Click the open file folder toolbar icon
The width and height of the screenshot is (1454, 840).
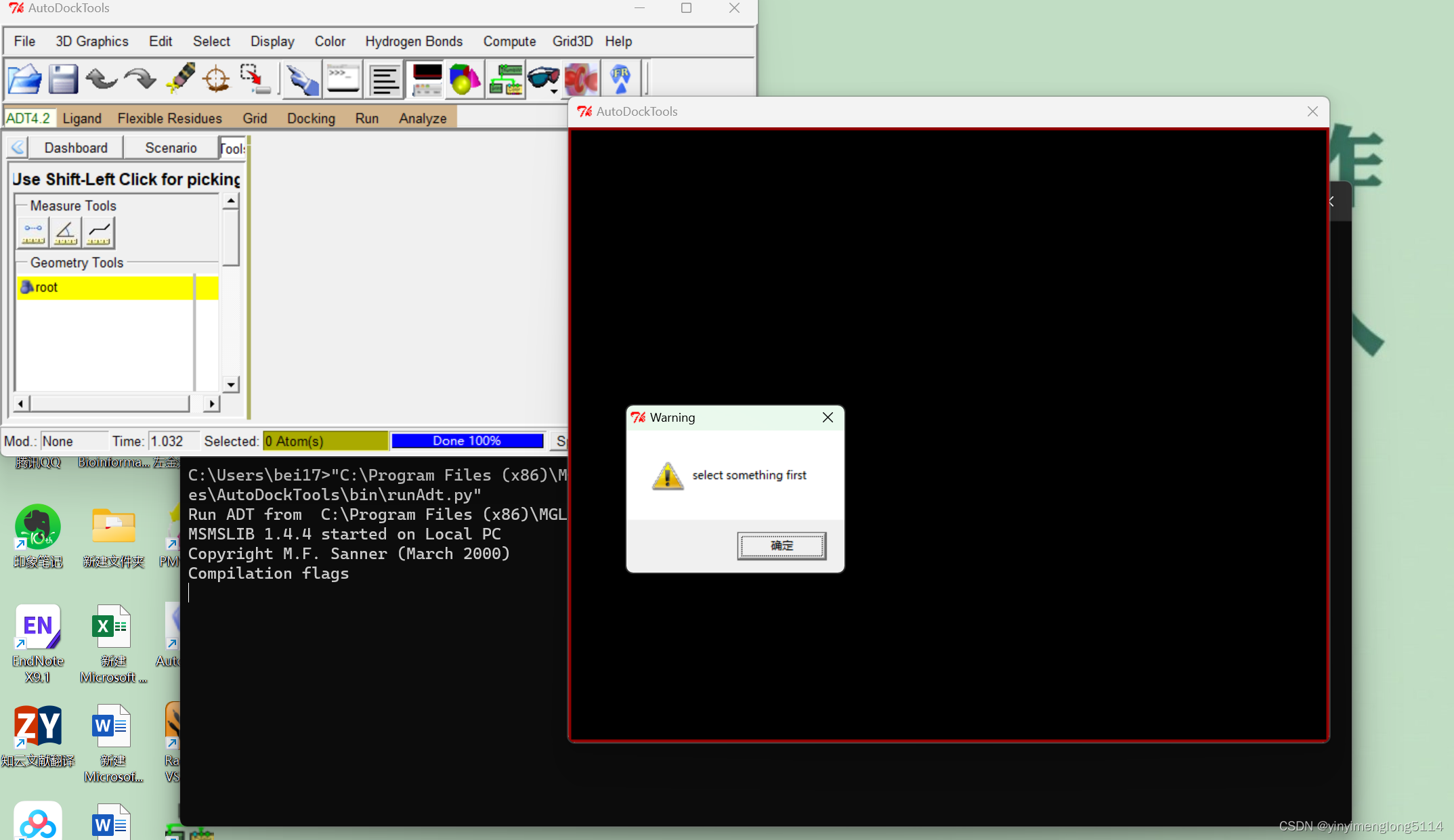(x=25, y=80)
